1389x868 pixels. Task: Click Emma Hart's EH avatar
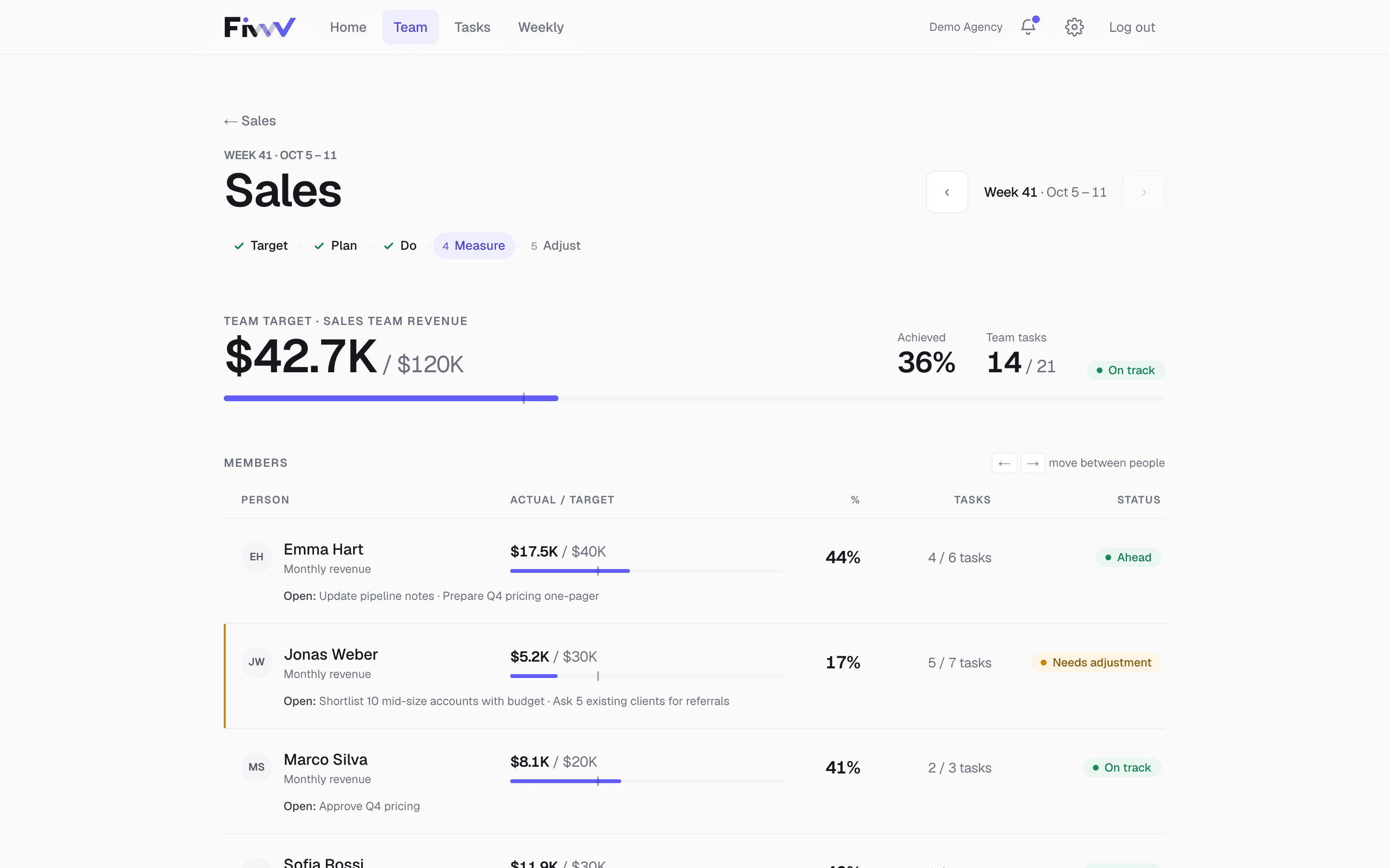tap(257, 557)
